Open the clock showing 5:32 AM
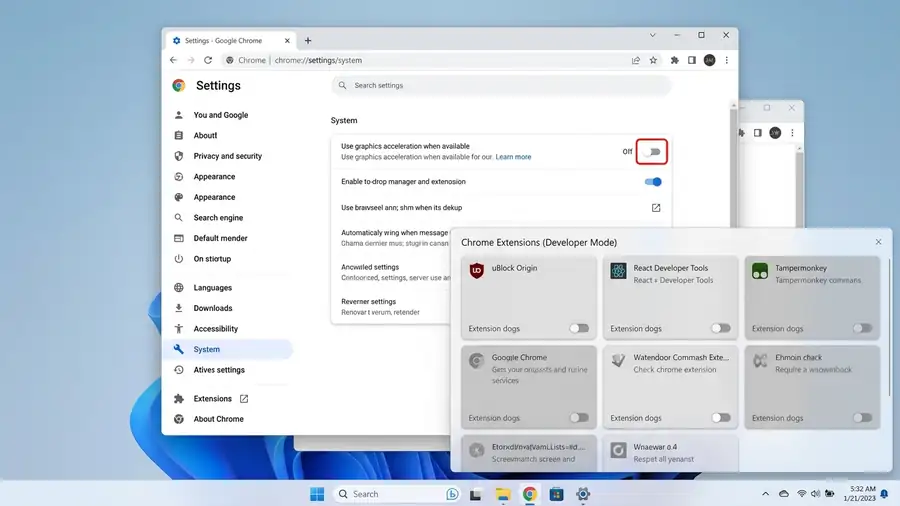Image resolution: width=900 pixels, height=506 pixels. (860, 493)
